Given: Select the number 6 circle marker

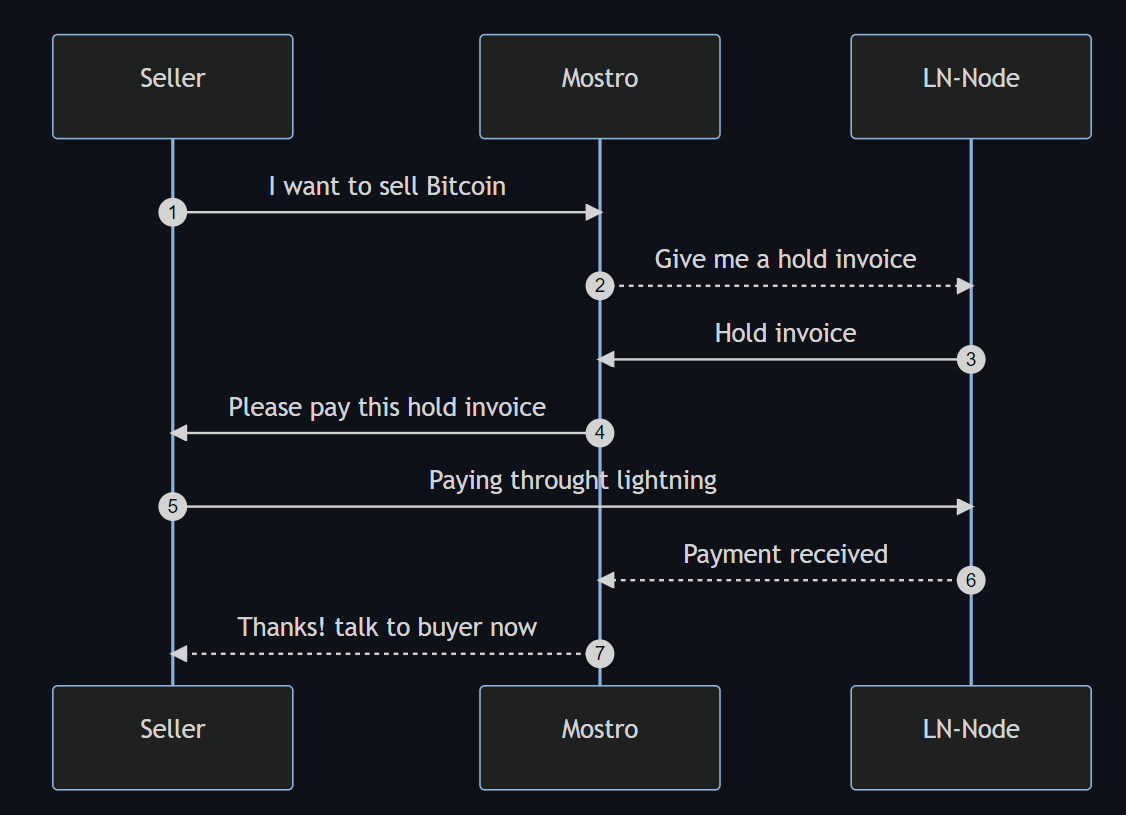Looking at the screenshot, I should (971, 580).
